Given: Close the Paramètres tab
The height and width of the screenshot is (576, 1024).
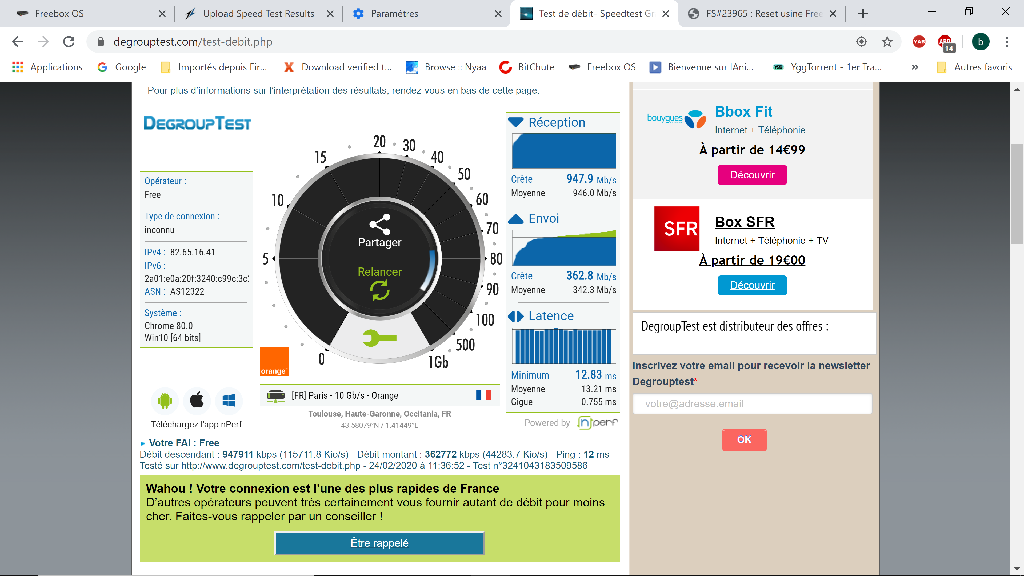Looking at the screenshot, I should 498,13.
